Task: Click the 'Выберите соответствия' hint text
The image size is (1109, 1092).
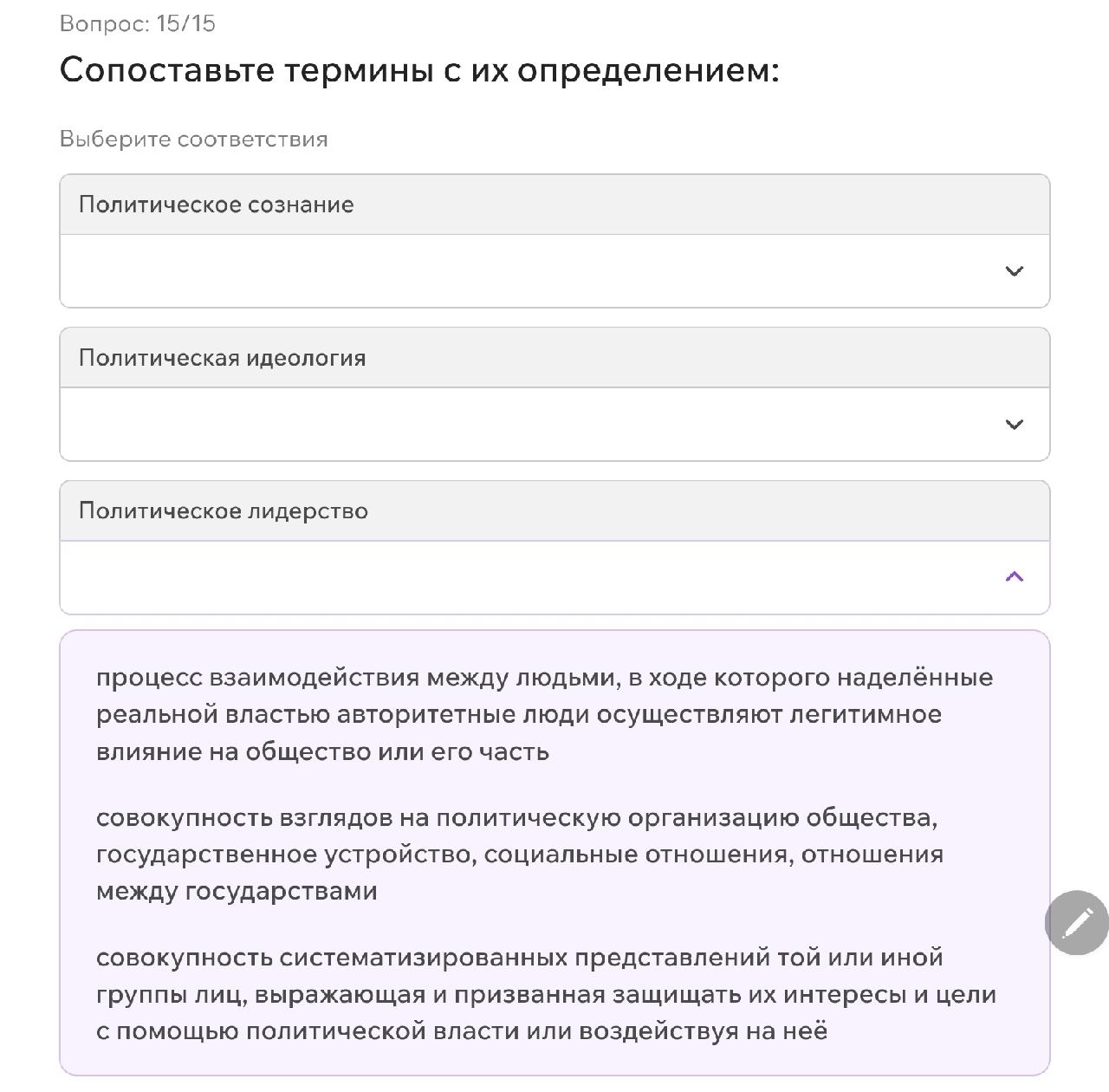Action: pyautogui.click(x=194, y=140)
